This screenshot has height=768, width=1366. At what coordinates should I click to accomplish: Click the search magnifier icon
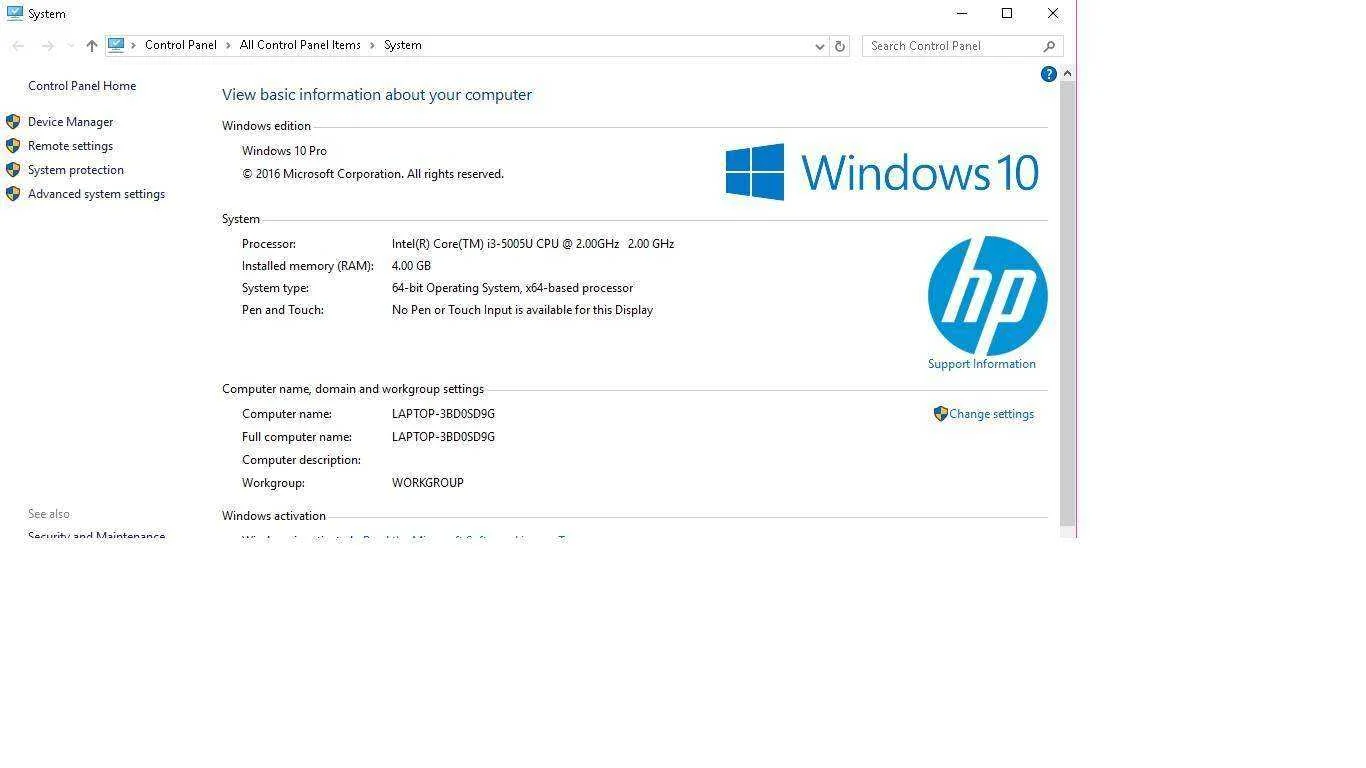click(x=1049, y=46)
